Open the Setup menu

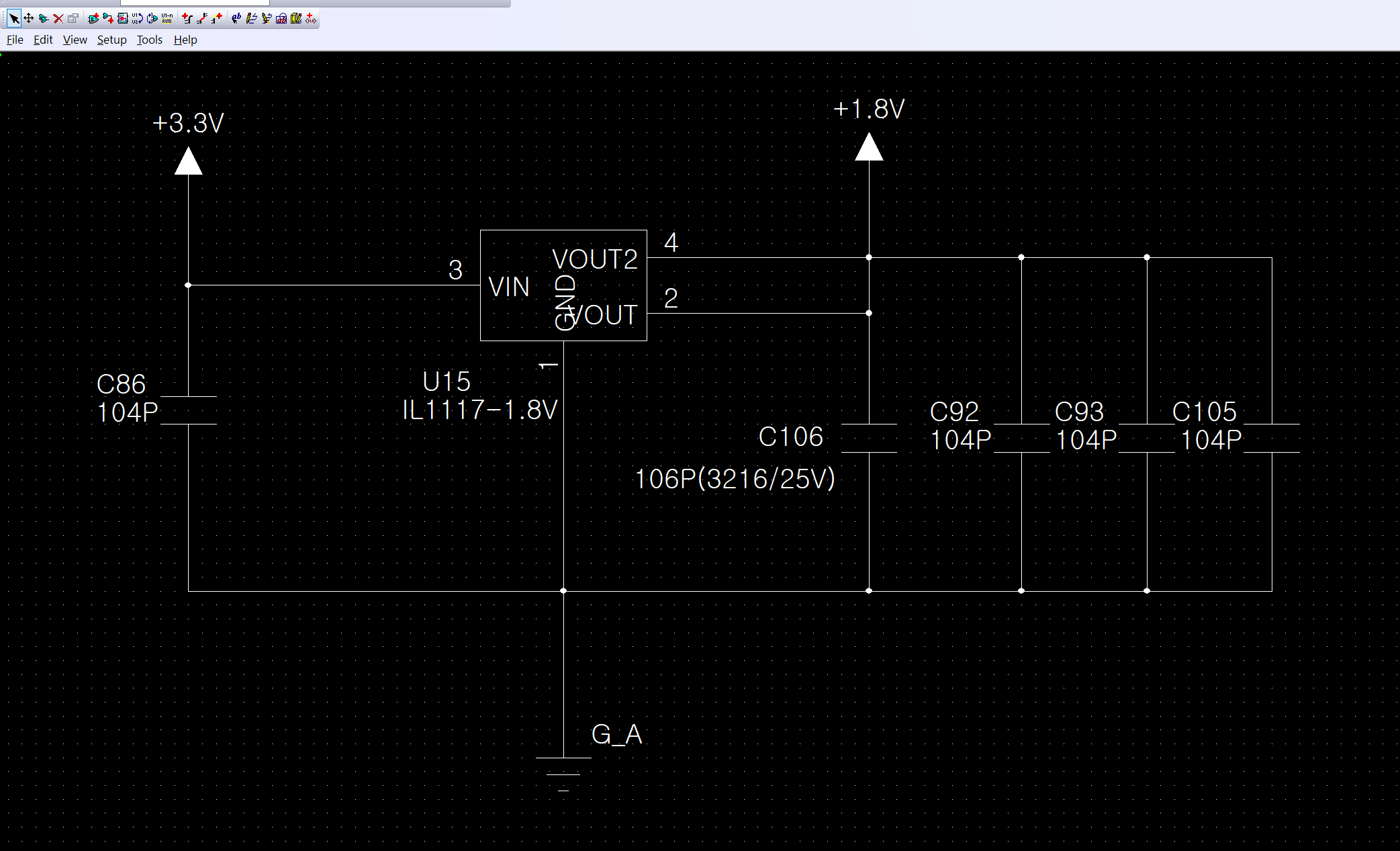(x=111, y=40)
